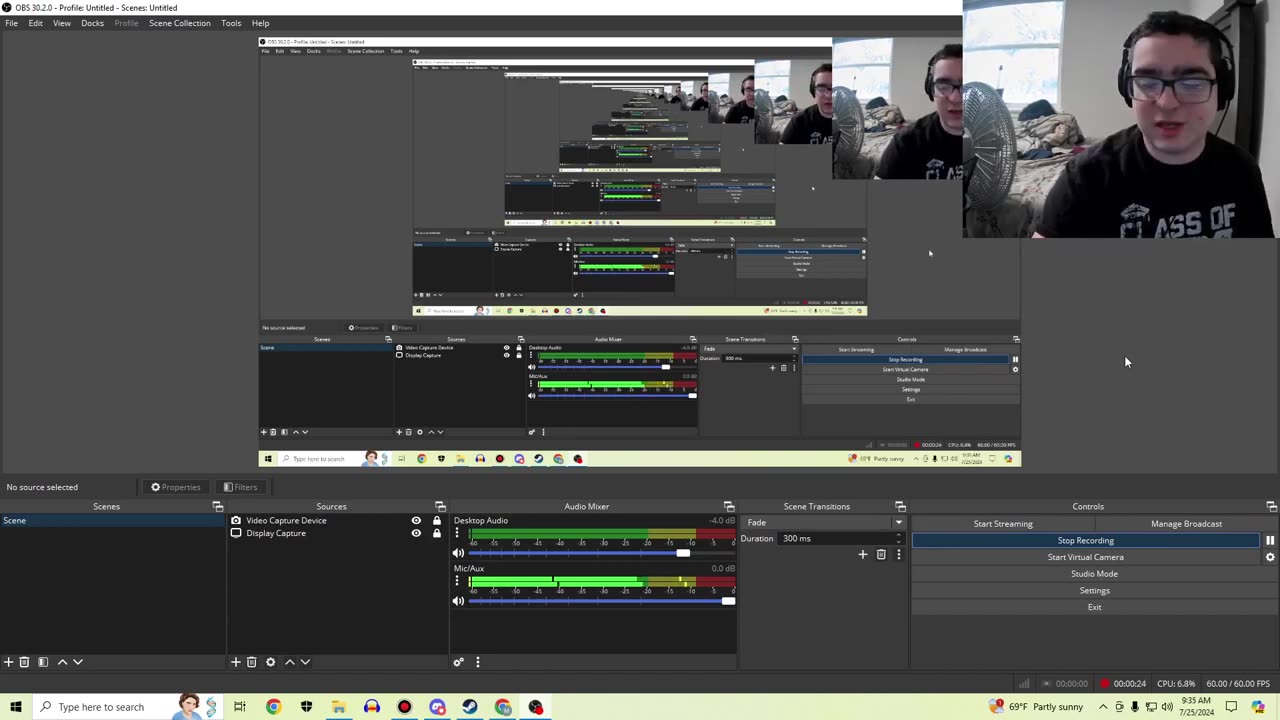Open the Edit menu
Viewport: 1280px width, 720px height.
coord(35,23)
